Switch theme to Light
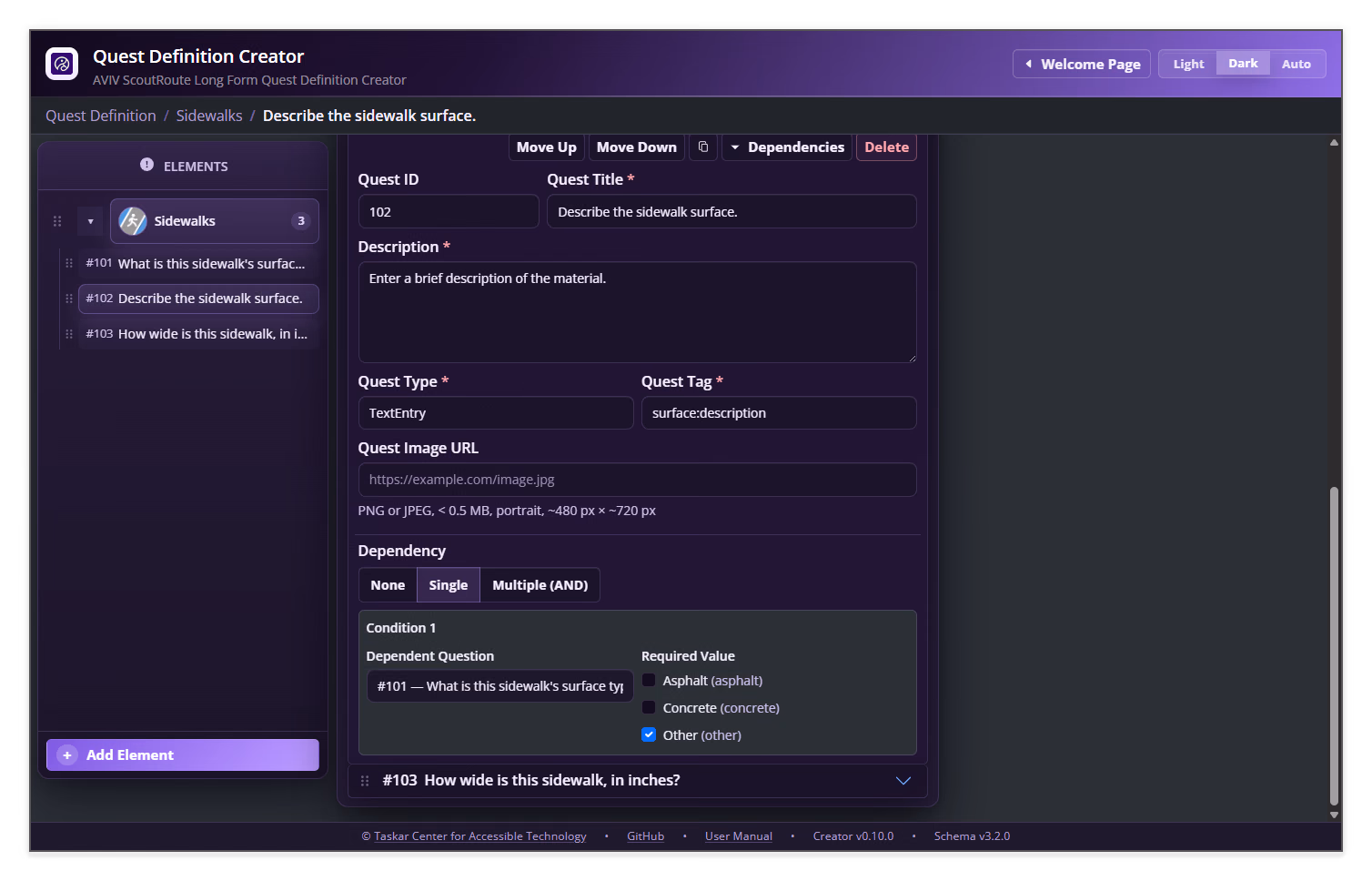Viewport: 1372px width, 881px height. click(x=1188, y=64)
